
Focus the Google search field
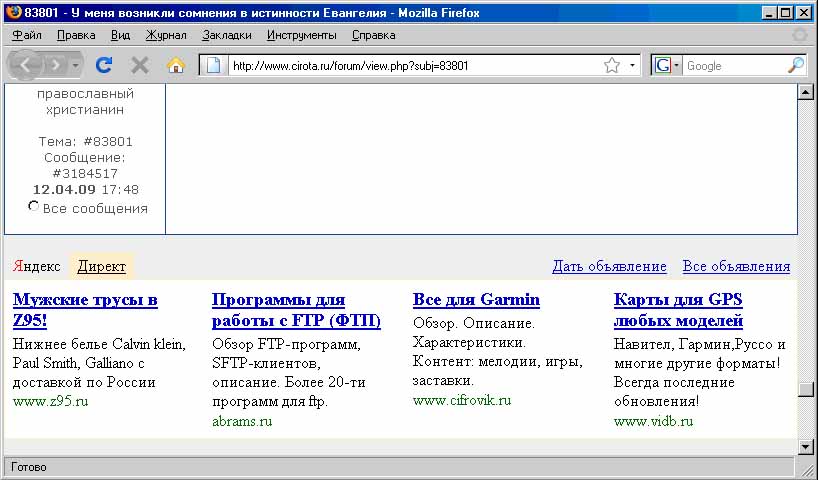pyautogui.click(x=735, y=66)
